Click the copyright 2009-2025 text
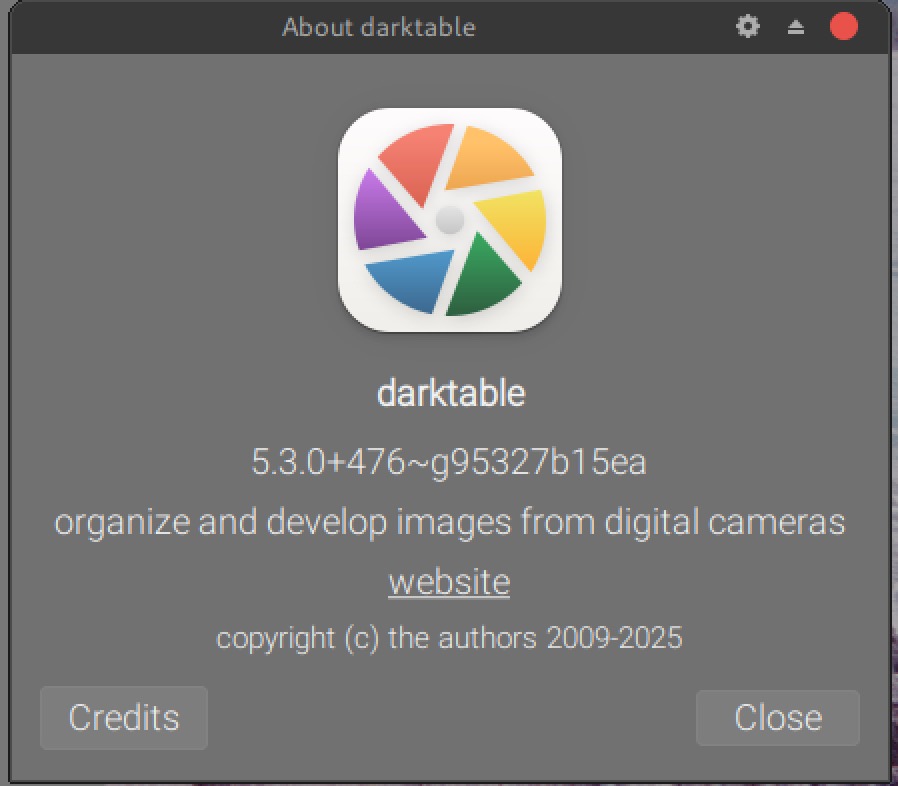 click(x=449, y=638)
